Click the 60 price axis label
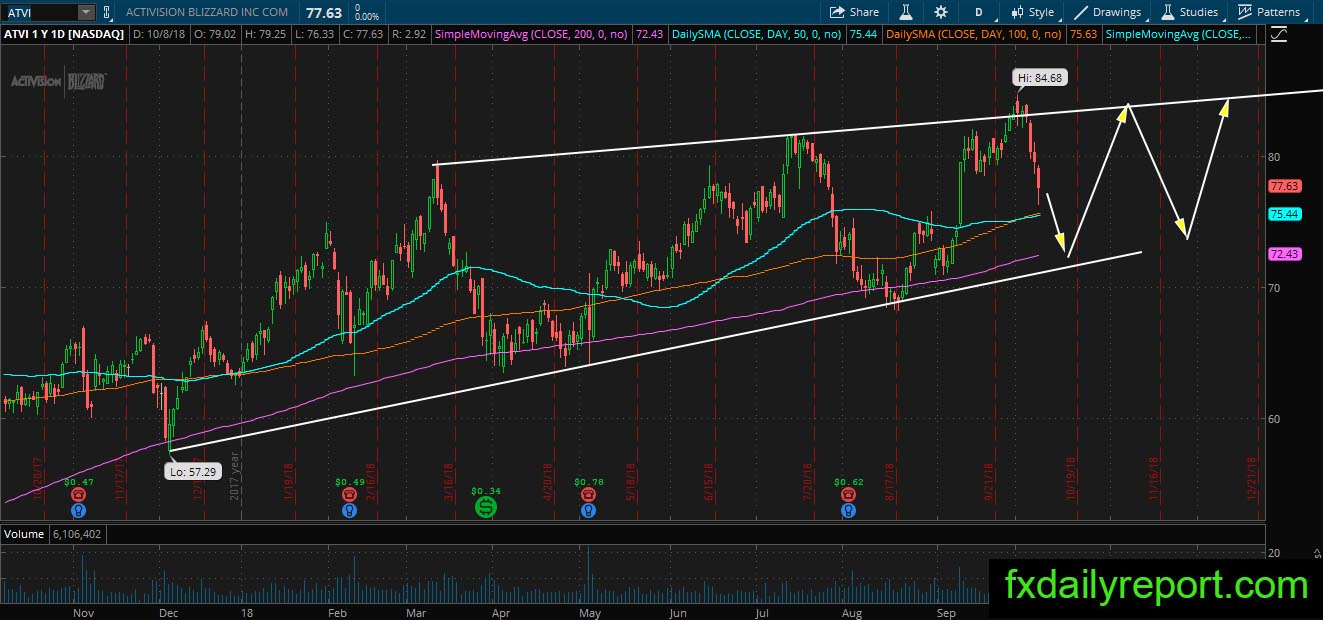Image resolution: width=1323 pixels, height=620 pixels. (1275, 419)
